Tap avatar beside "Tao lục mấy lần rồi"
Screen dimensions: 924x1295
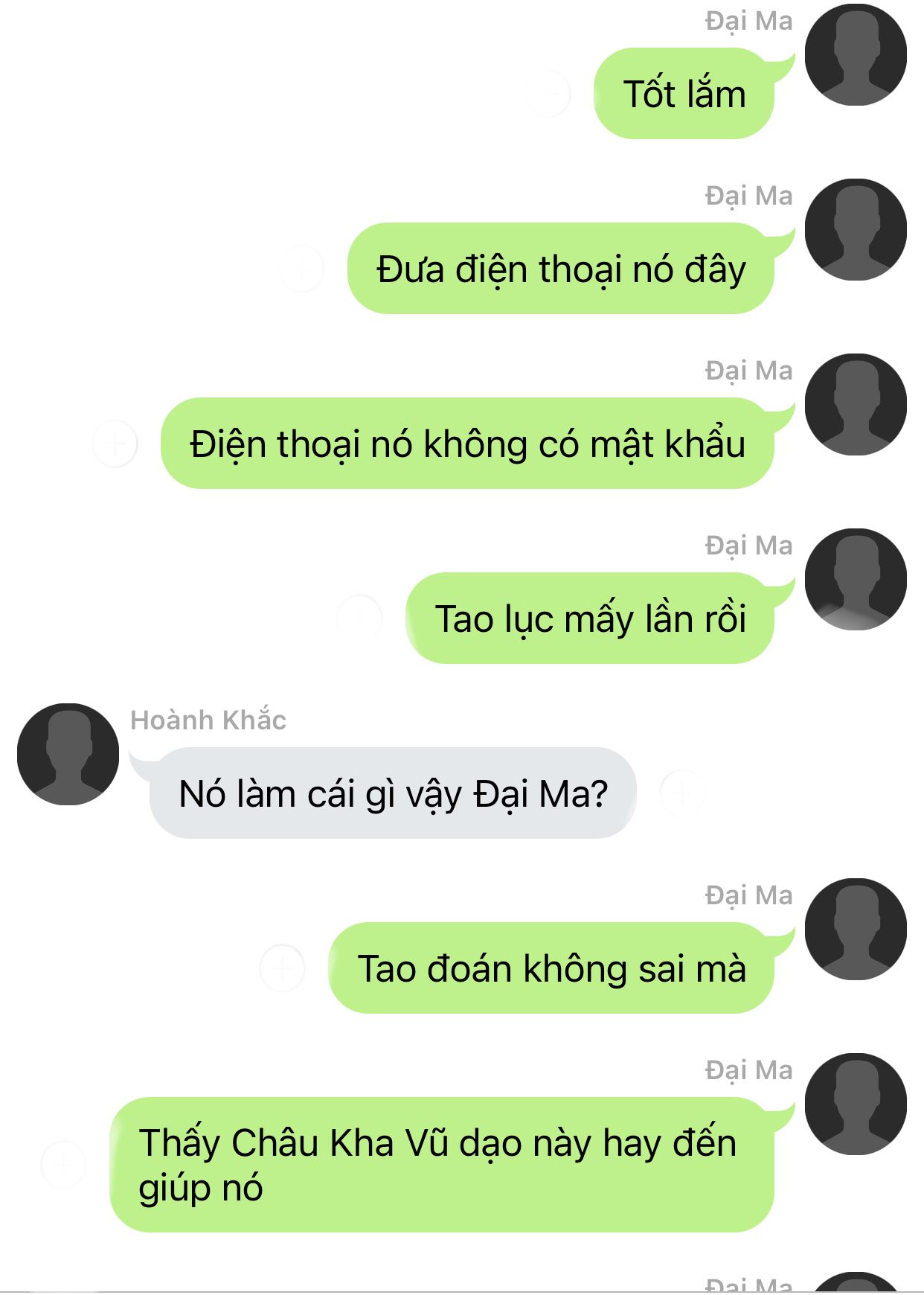pyautogui.click(x=856, y=579)
